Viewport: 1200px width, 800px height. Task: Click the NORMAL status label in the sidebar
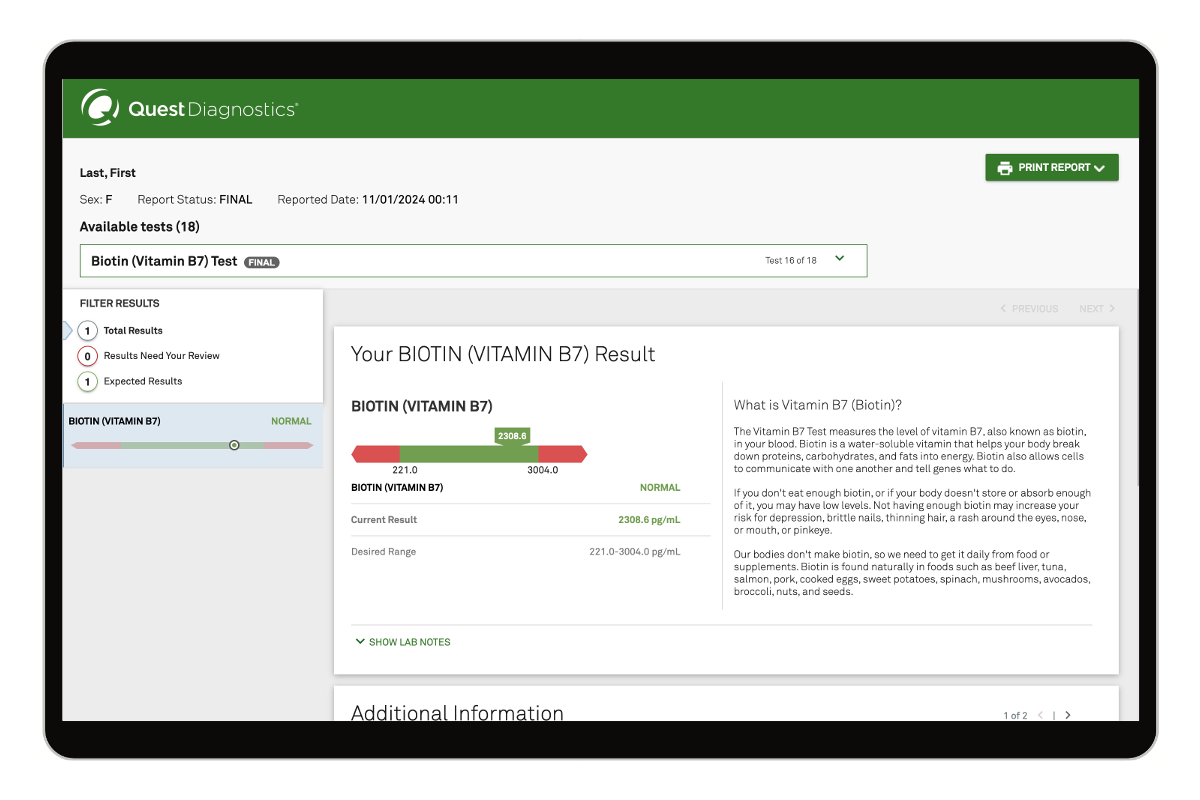coord(291,421)
